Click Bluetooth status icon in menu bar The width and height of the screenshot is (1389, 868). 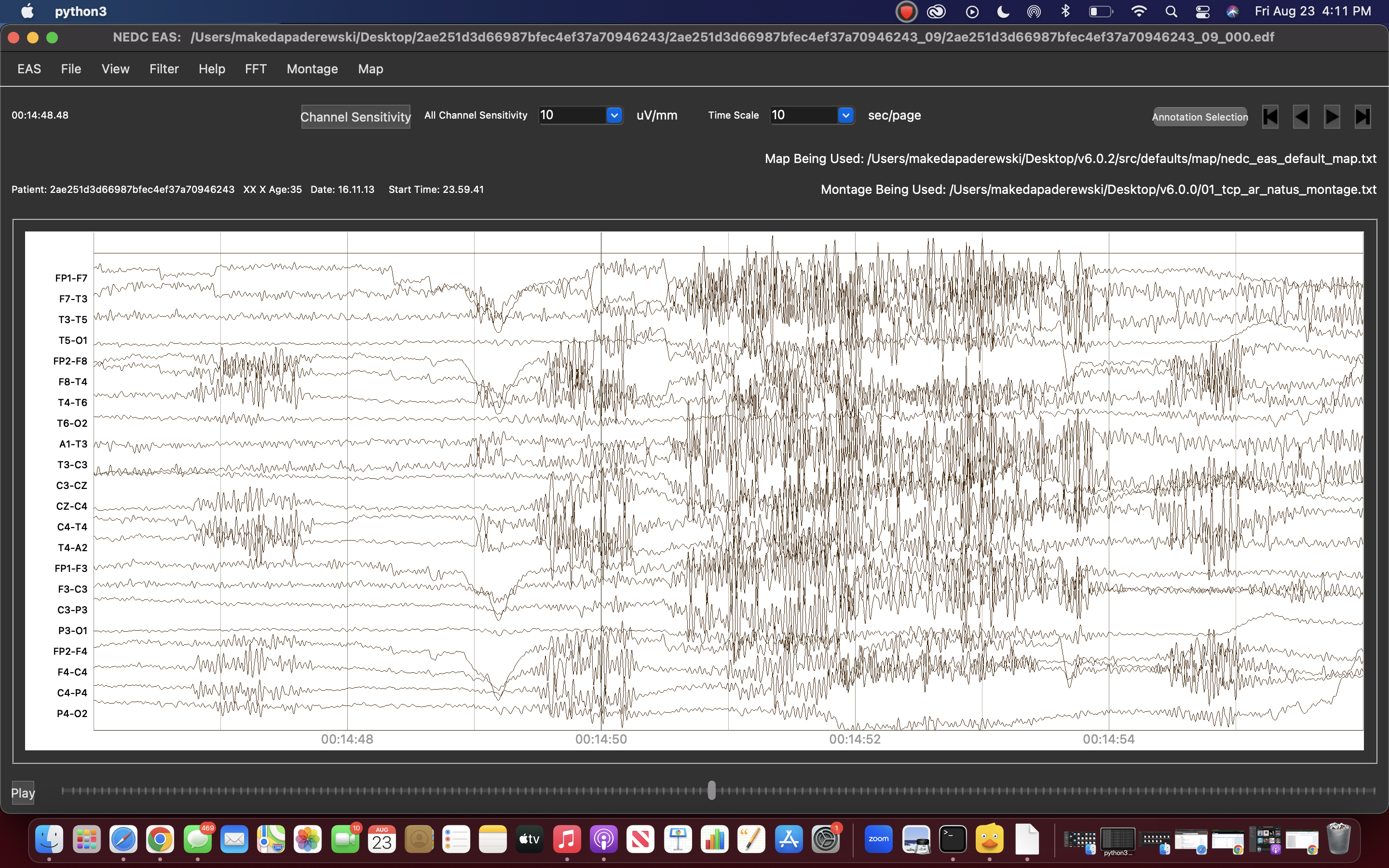click(1065, 12)
